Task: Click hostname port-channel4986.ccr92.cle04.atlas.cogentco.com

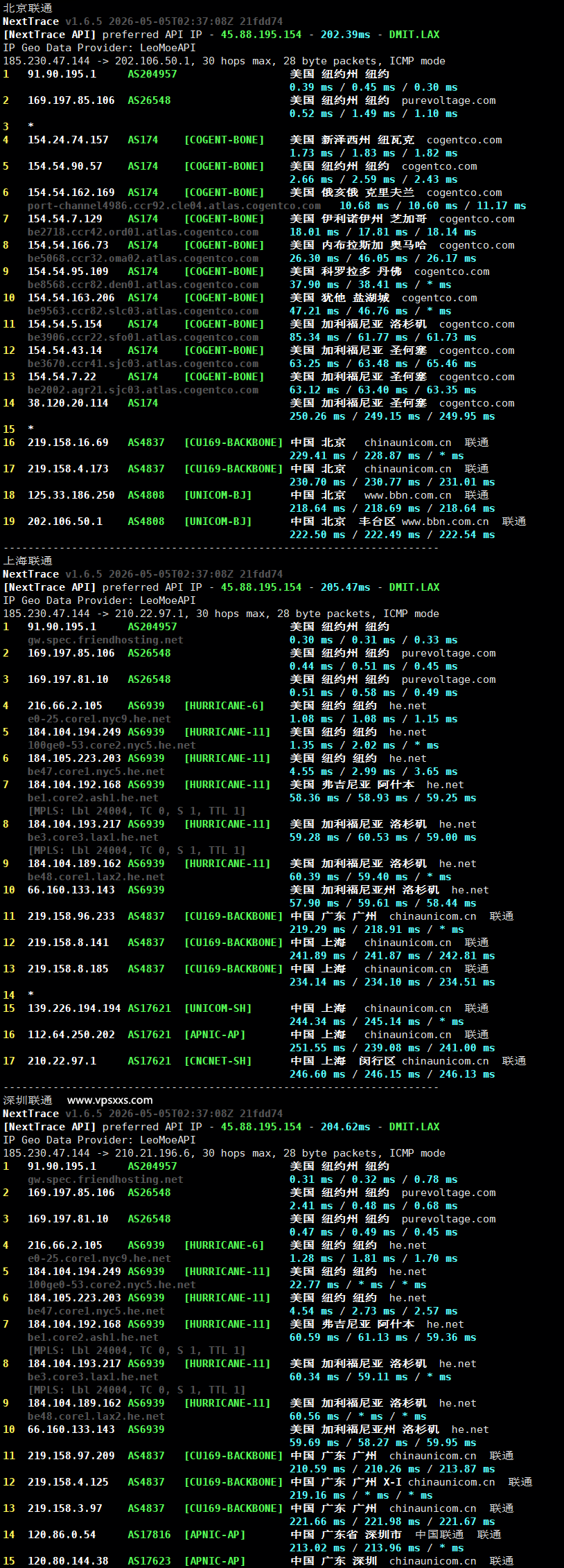Action: tap(174, 206)
